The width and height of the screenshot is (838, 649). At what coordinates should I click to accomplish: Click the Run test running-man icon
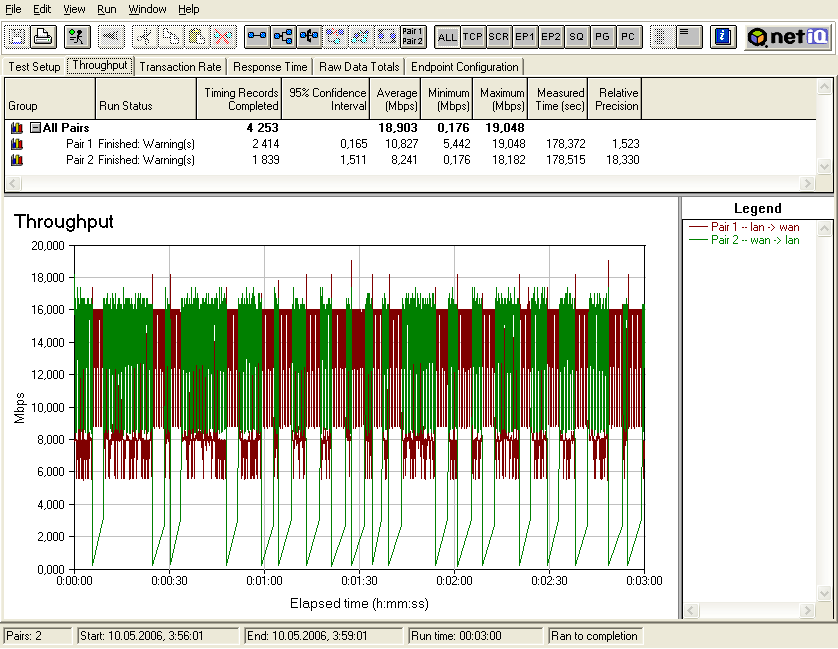click(x=76, y=37)
